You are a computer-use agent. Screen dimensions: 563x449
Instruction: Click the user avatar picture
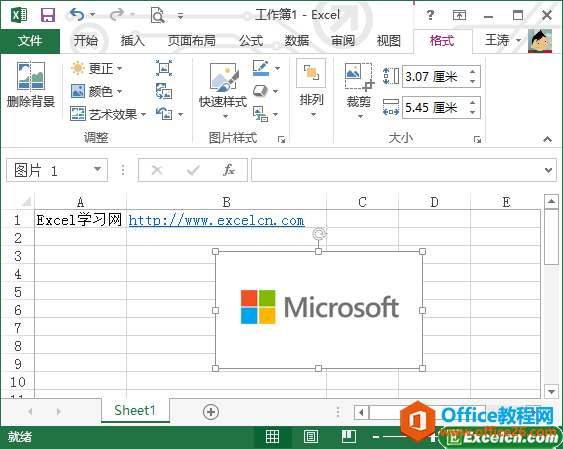pos(540,41)
